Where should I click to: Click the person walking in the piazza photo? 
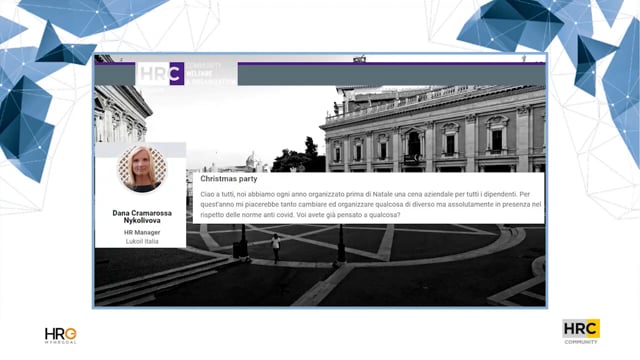pos(276,248)
